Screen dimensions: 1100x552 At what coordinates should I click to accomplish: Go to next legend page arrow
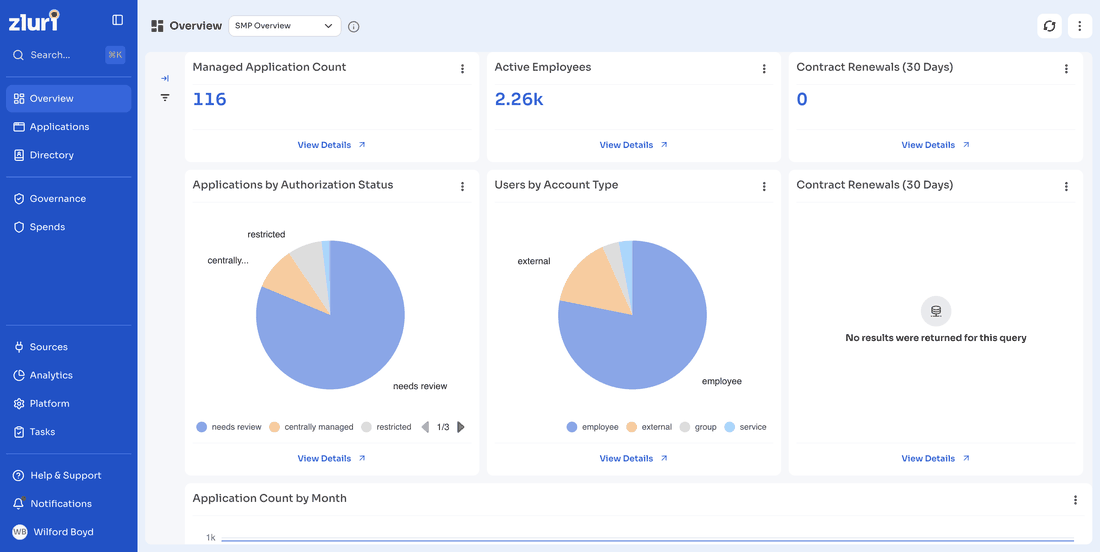[461, 427]
